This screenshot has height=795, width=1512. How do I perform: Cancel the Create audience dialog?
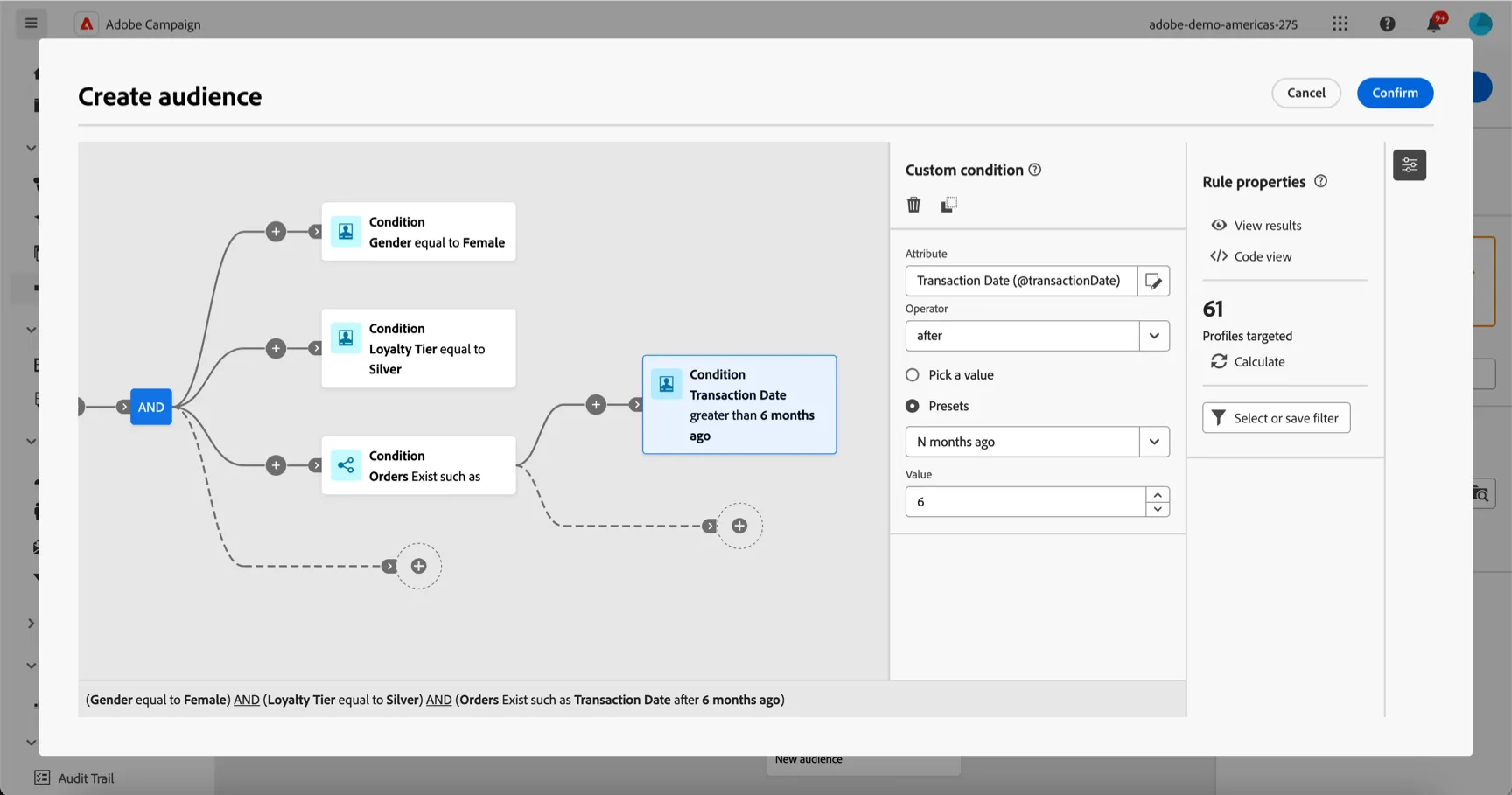pyautogui.click(x=1305, y=93)
